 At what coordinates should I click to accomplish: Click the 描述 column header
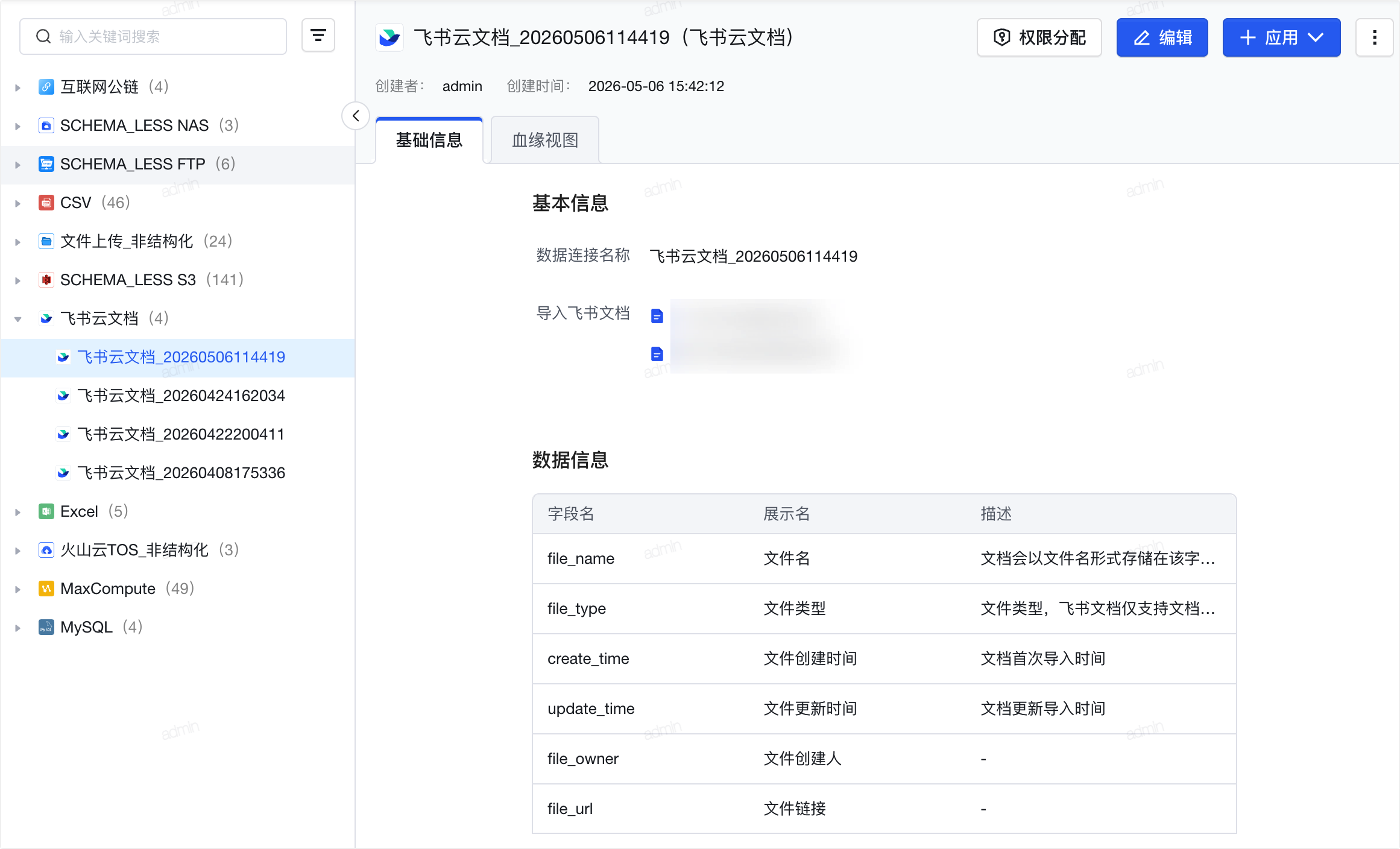point(996,514)
